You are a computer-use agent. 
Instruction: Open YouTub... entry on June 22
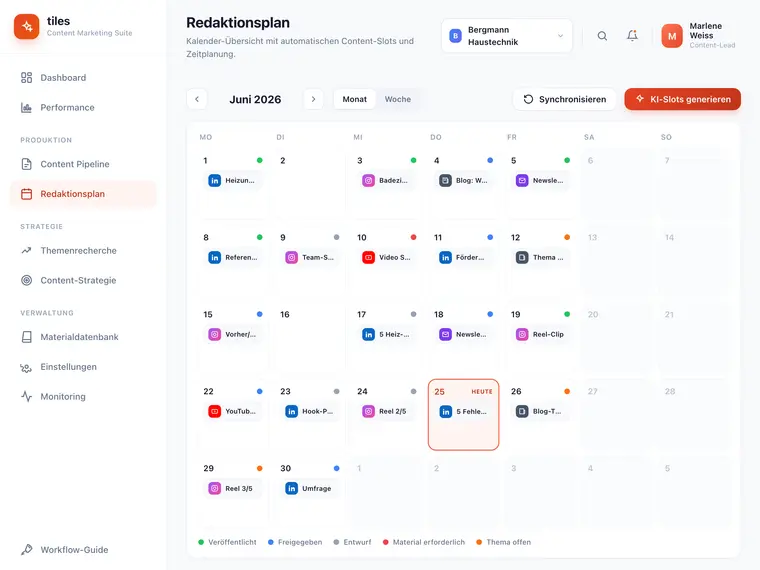coord(232,412)
